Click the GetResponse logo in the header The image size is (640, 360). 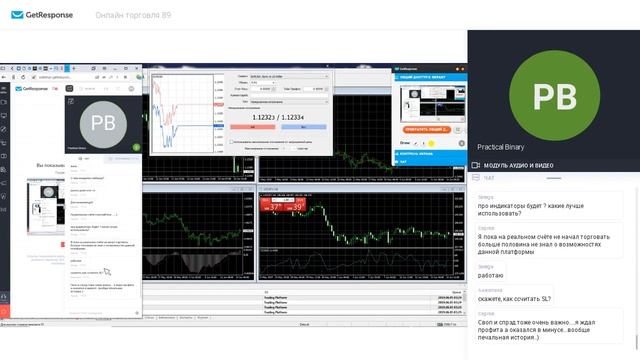[42, 15]
